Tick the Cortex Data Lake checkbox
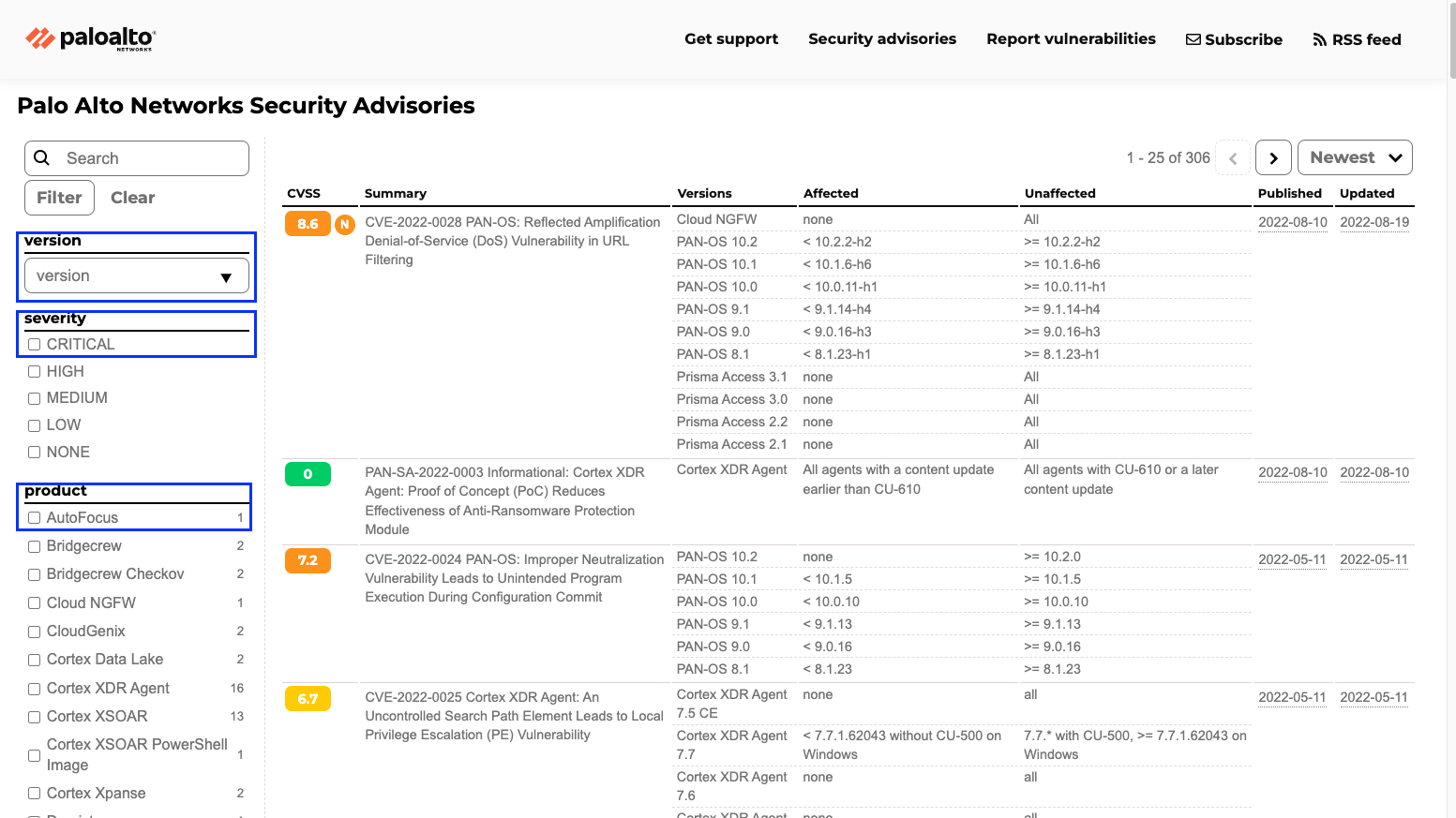This screenshot has height=818, width=1456. tap(35, 660)
